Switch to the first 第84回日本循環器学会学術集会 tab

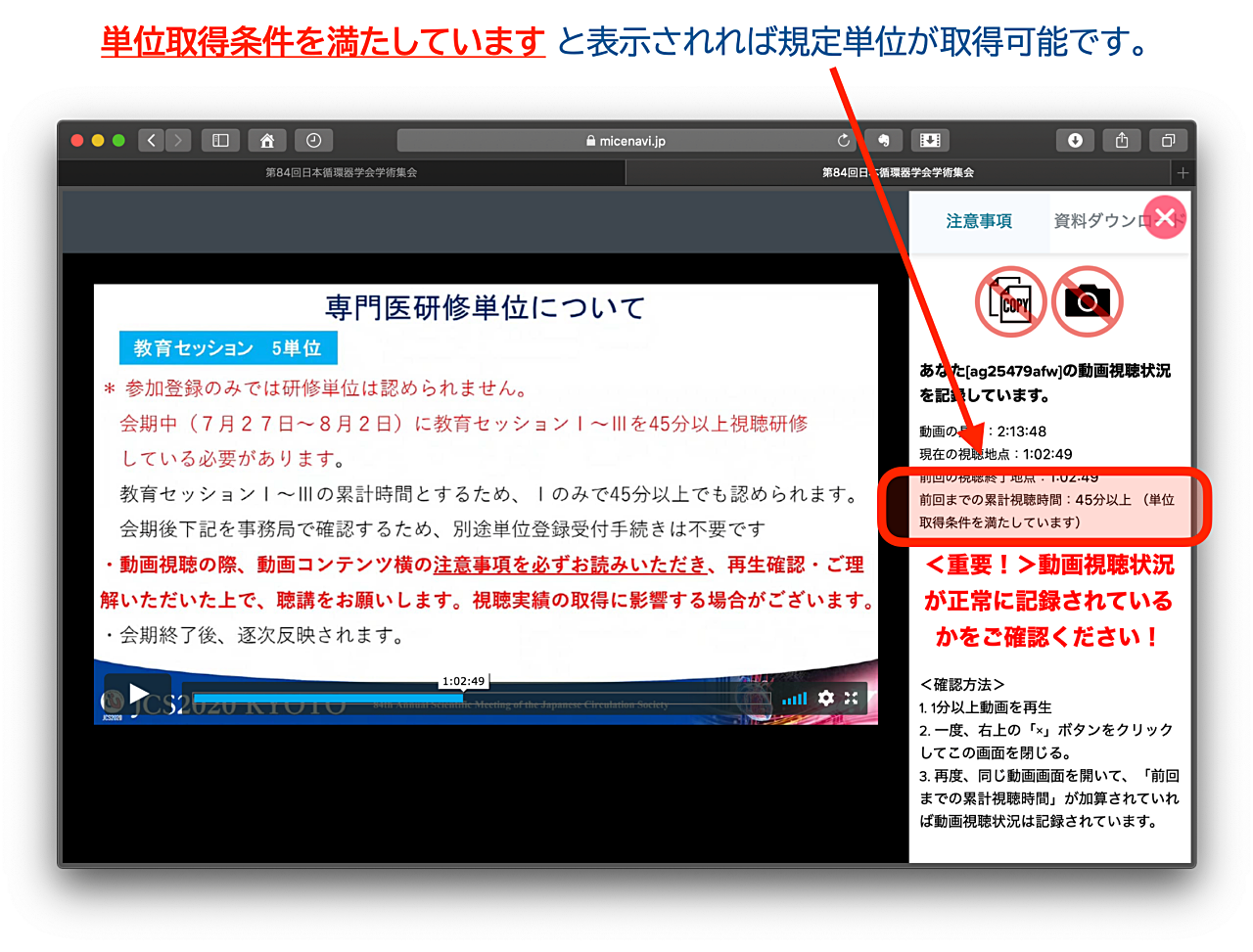tap(342, 172)
